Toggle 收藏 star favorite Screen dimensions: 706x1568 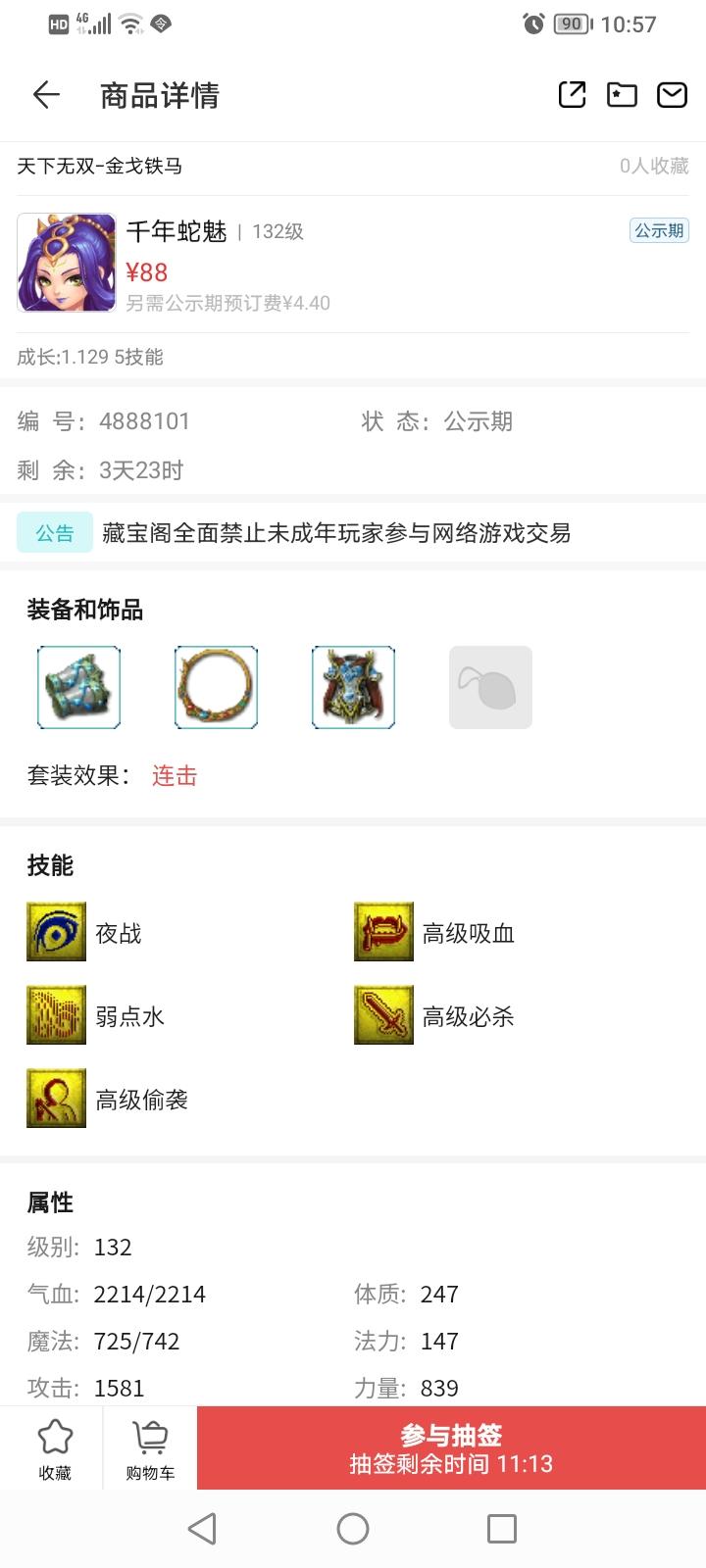click(x=55, y=1448)
